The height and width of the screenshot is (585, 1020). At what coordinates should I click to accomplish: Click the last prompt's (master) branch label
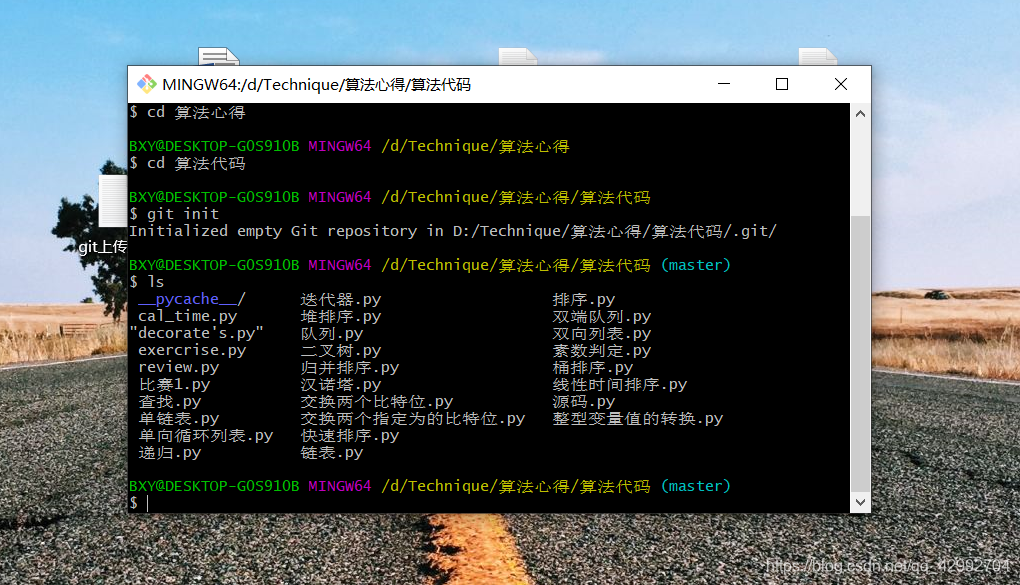696,486
